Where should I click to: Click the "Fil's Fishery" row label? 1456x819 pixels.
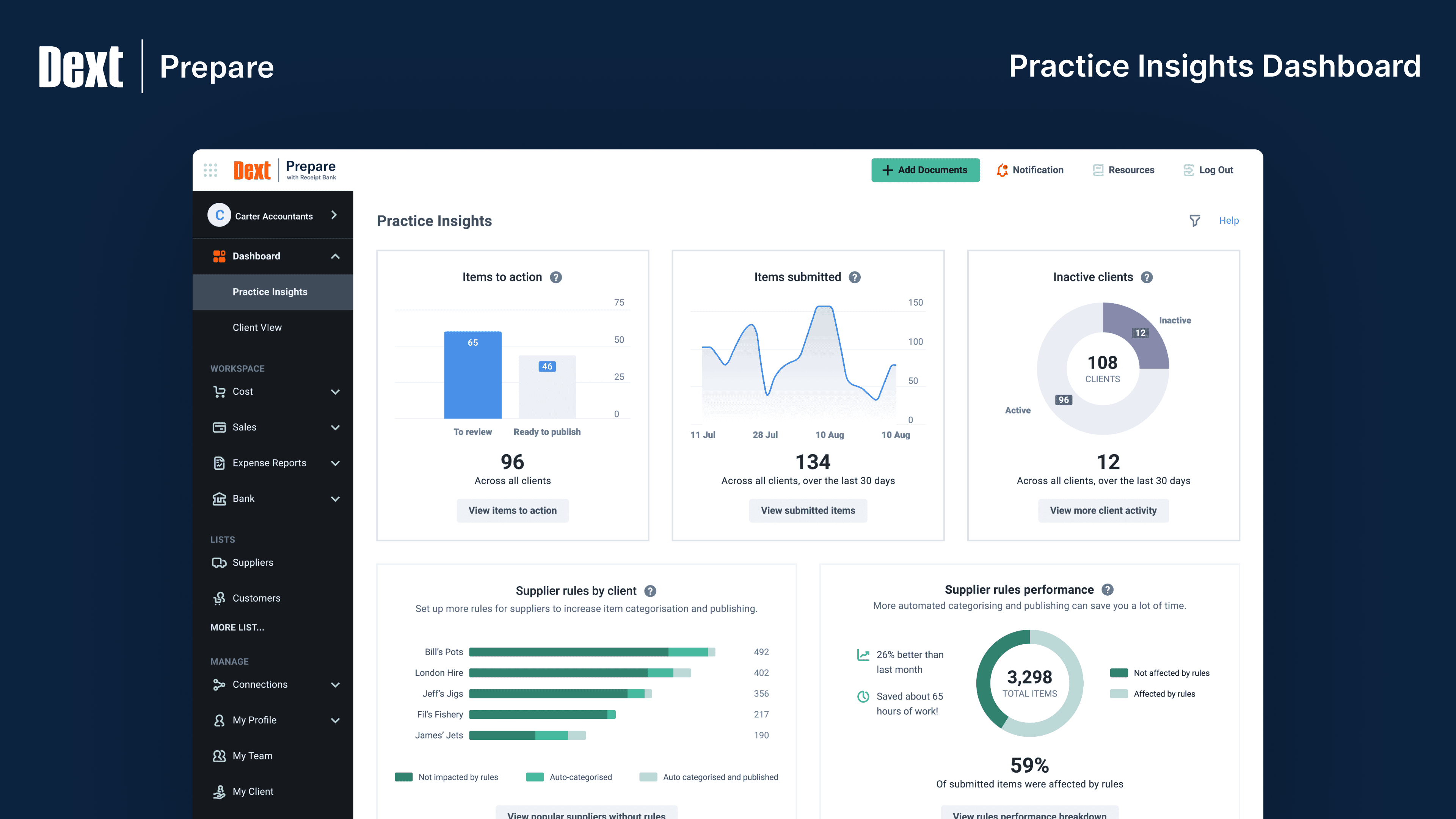click(440, 714)
